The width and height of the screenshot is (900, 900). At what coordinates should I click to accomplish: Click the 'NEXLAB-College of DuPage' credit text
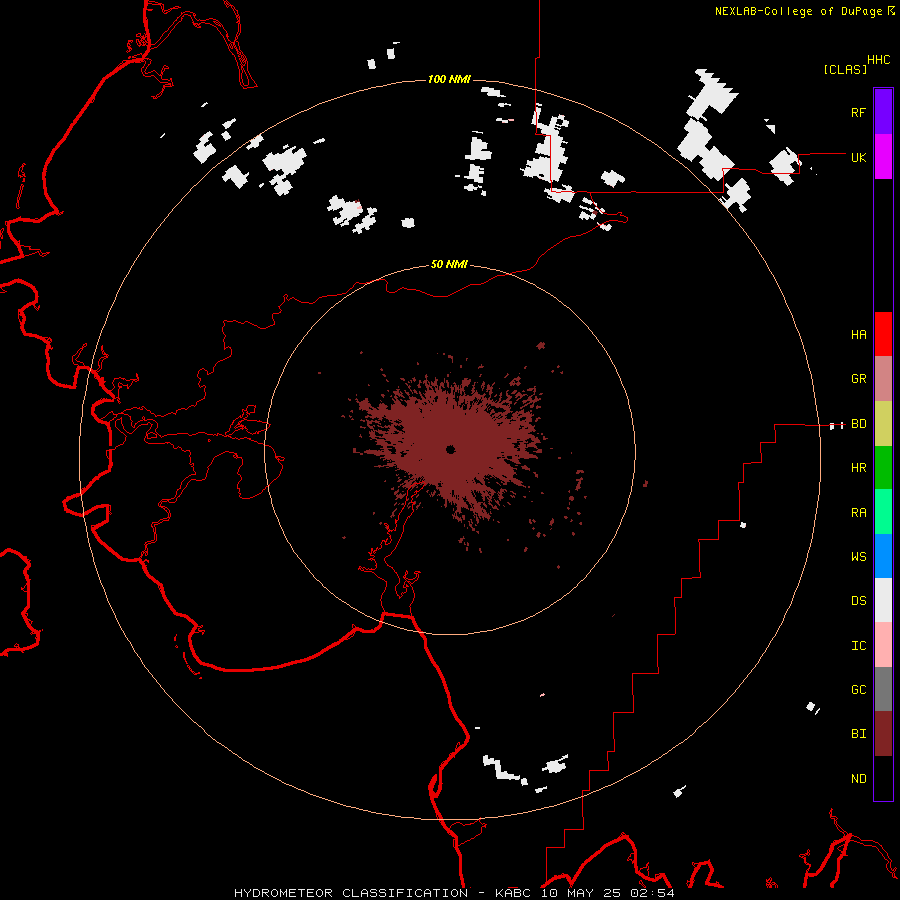click(x=798, y=11)
